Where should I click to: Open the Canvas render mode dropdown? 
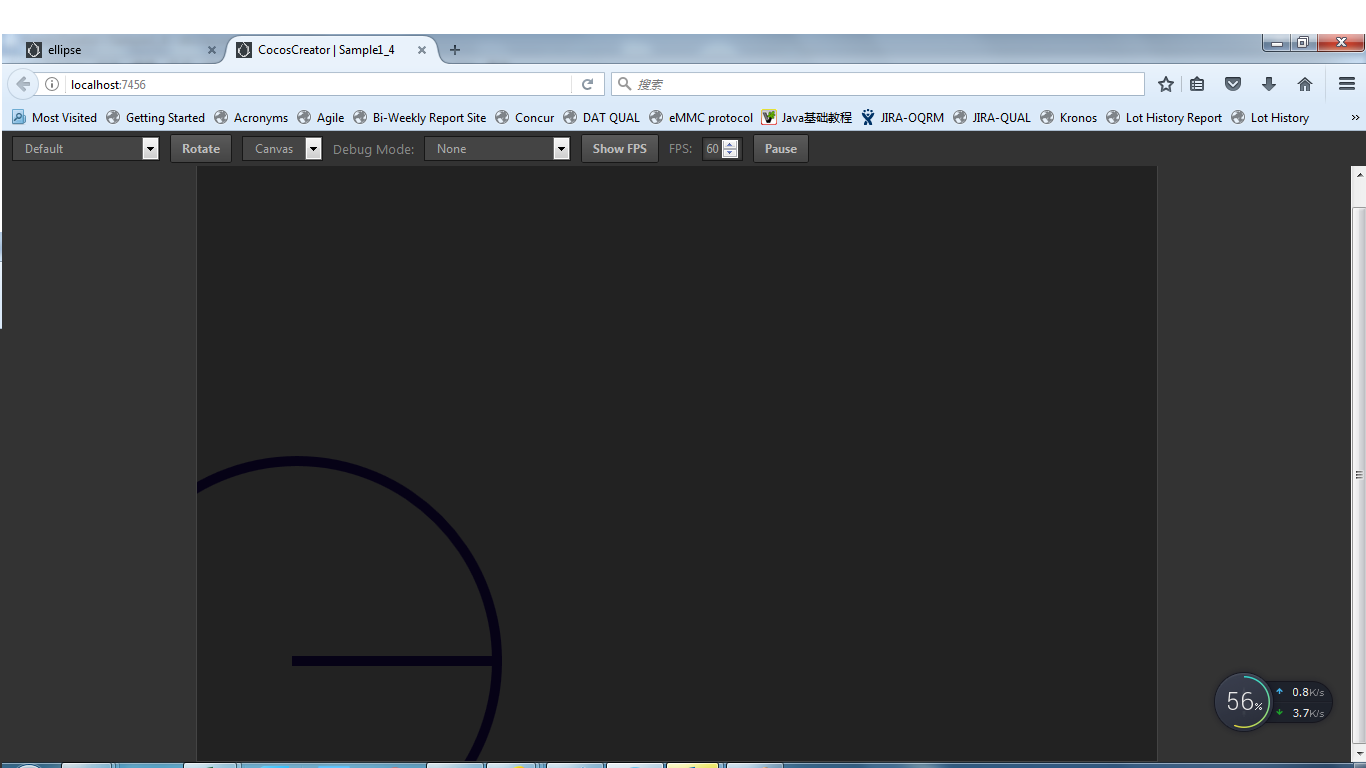pos(282,149)
